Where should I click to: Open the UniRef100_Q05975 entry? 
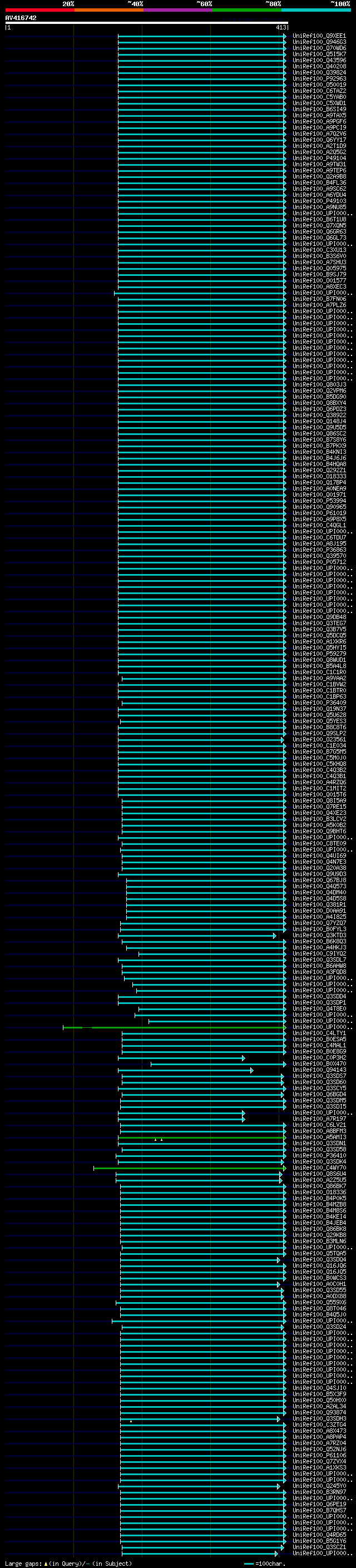click(319, 269)
